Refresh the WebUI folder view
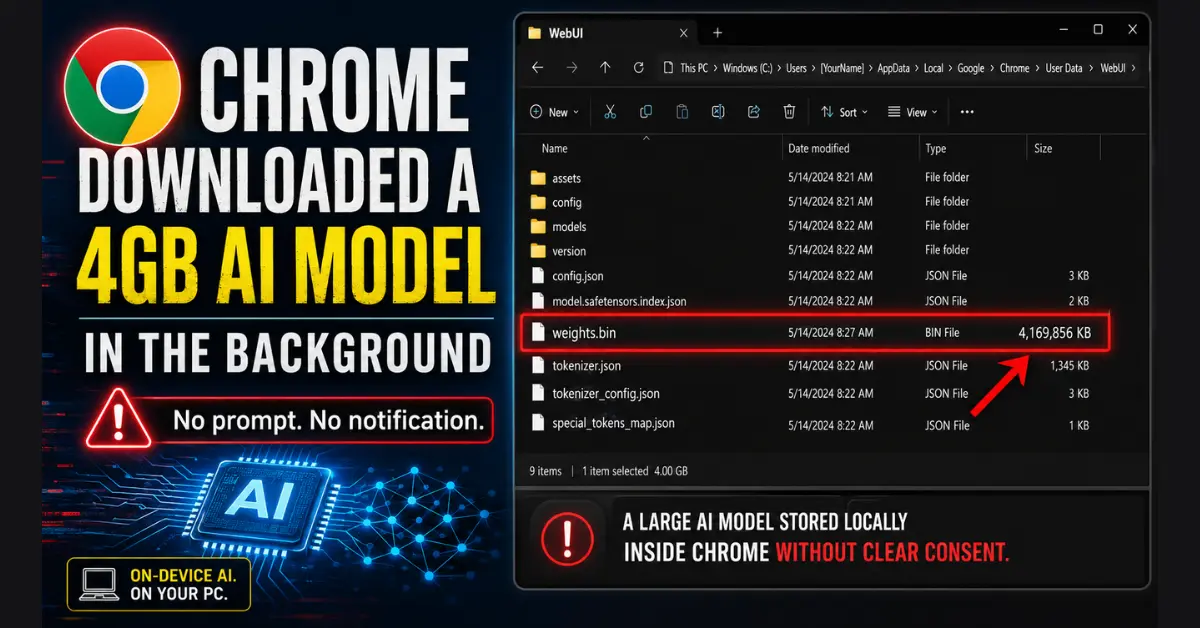The height and width of the screenshot is (628, 1200). coord(638,68)
